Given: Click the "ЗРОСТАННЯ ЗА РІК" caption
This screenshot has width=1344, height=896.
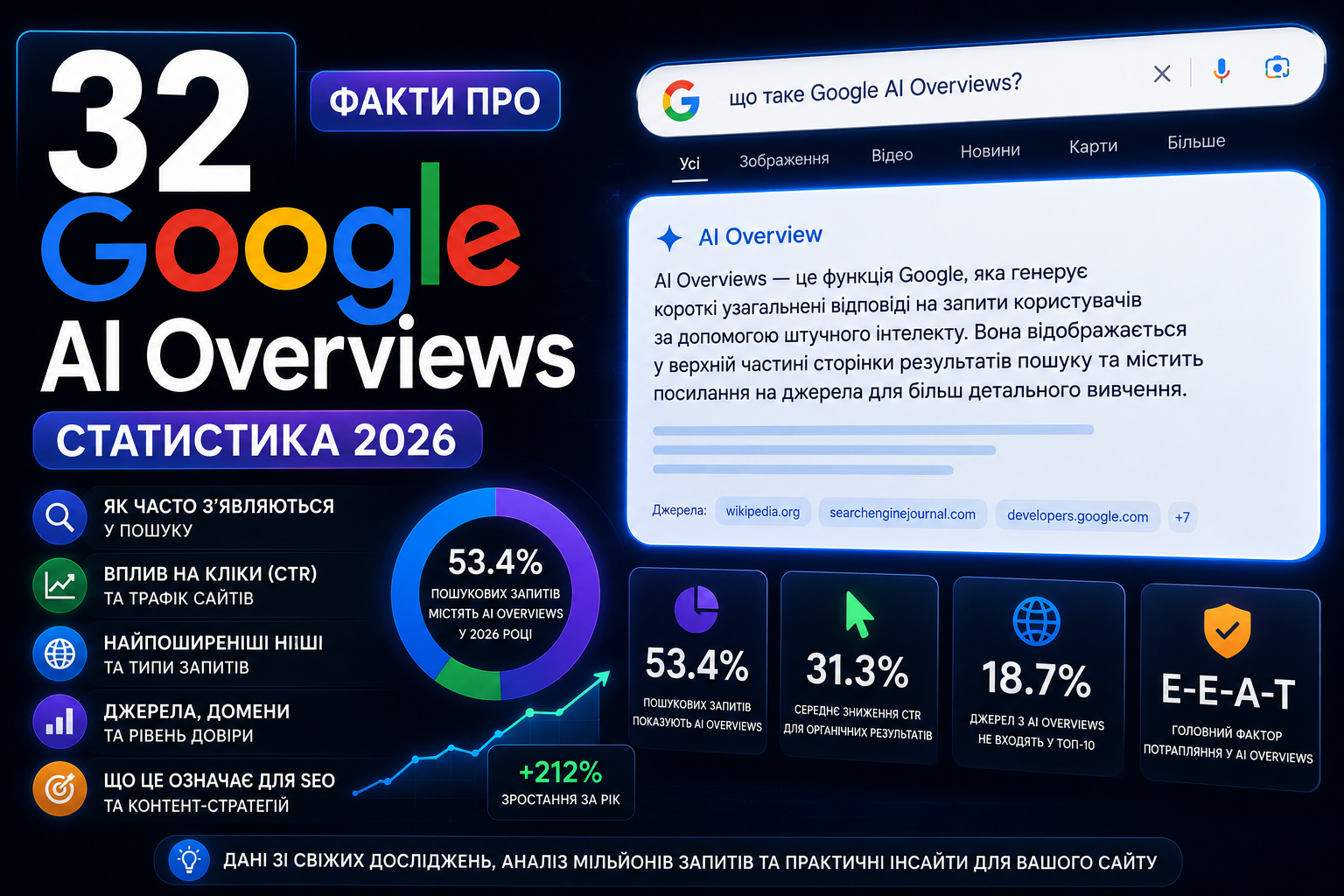Looking at the screenshot, I should (x=561, y=799).
